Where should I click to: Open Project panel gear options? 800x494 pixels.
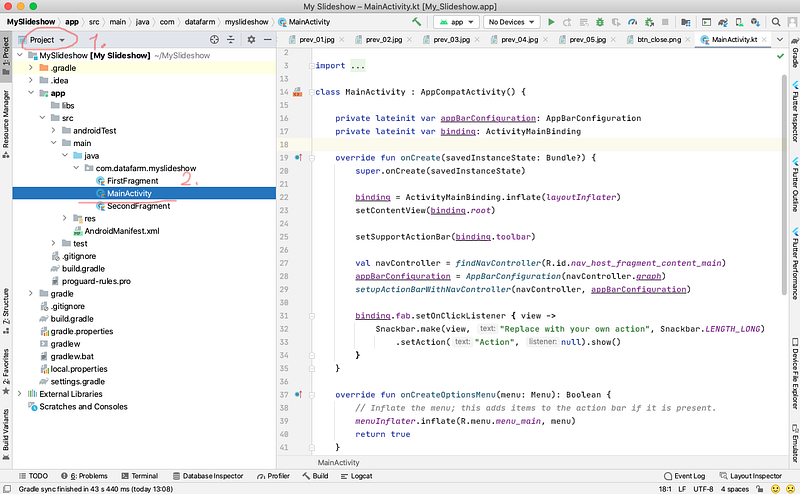(251, 39)
